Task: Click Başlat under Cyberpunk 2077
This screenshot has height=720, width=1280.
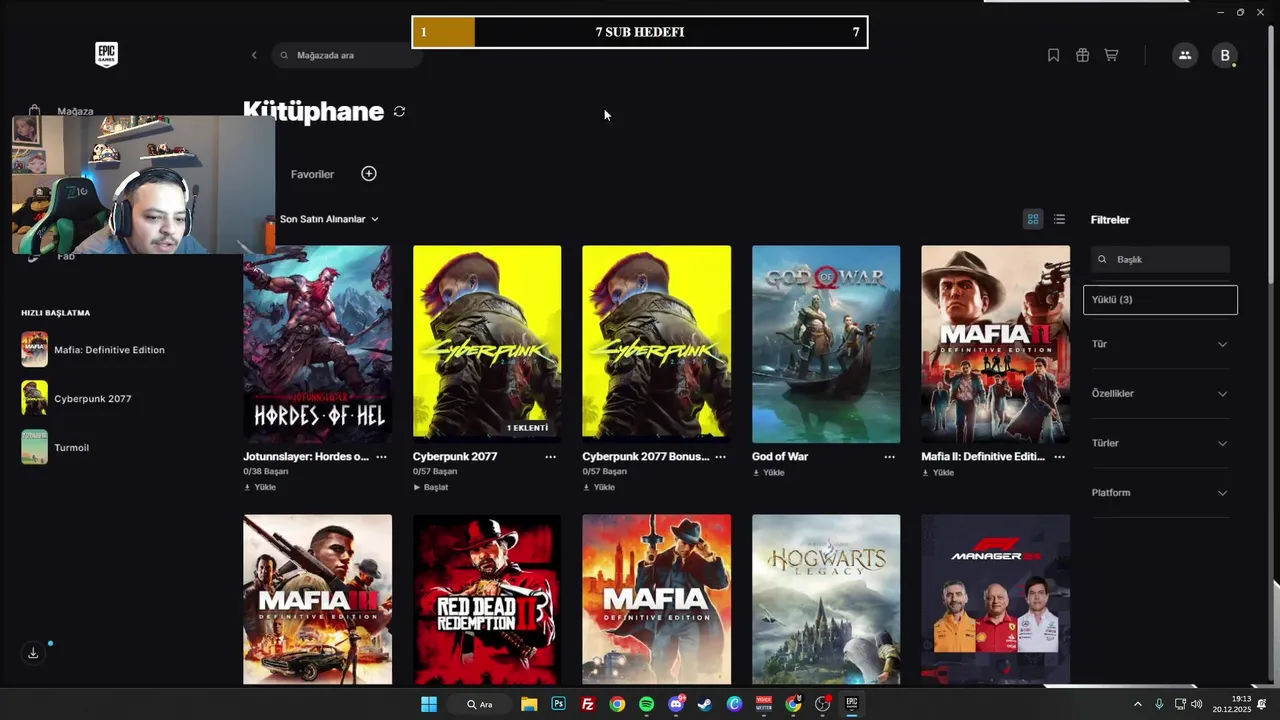Action: coord(431,487)
